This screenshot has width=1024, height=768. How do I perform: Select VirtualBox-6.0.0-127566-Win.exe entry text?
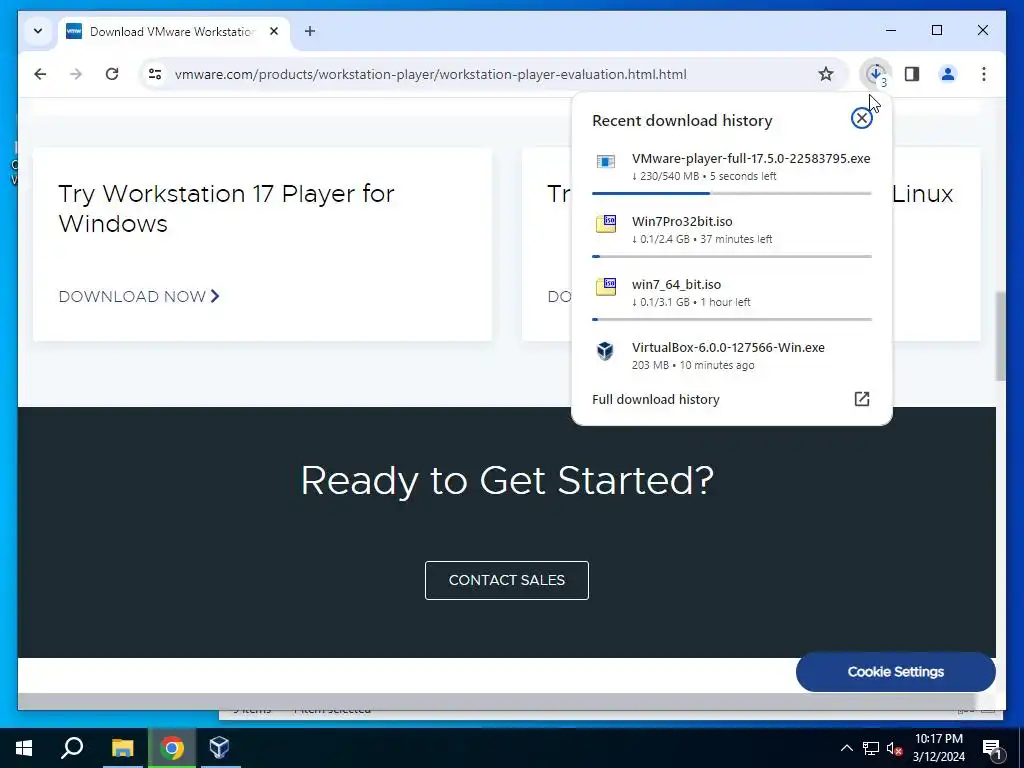[x=728, y=348]
